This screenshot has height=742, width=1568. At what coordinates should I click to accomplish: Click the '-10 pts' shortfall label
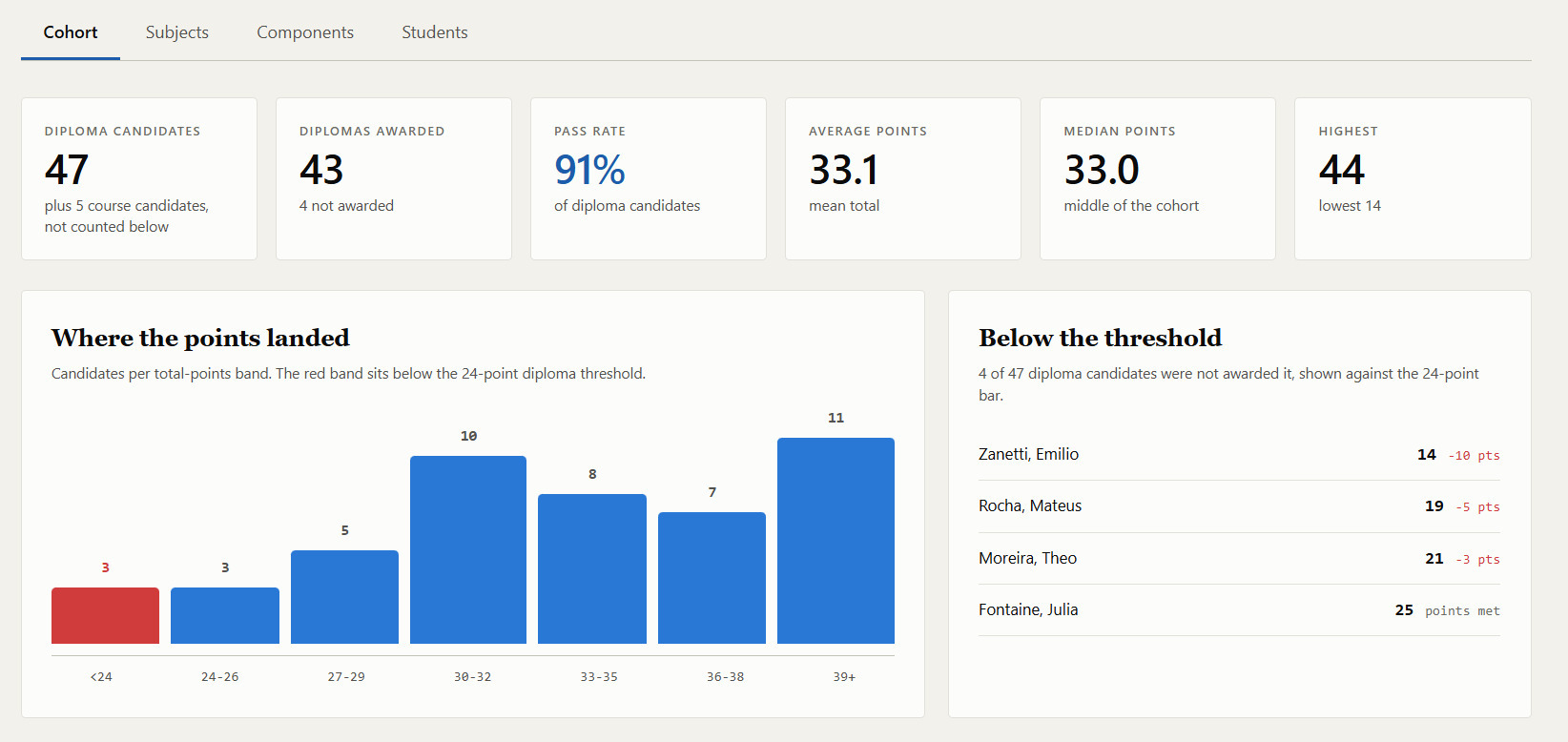coord(1474,456)
